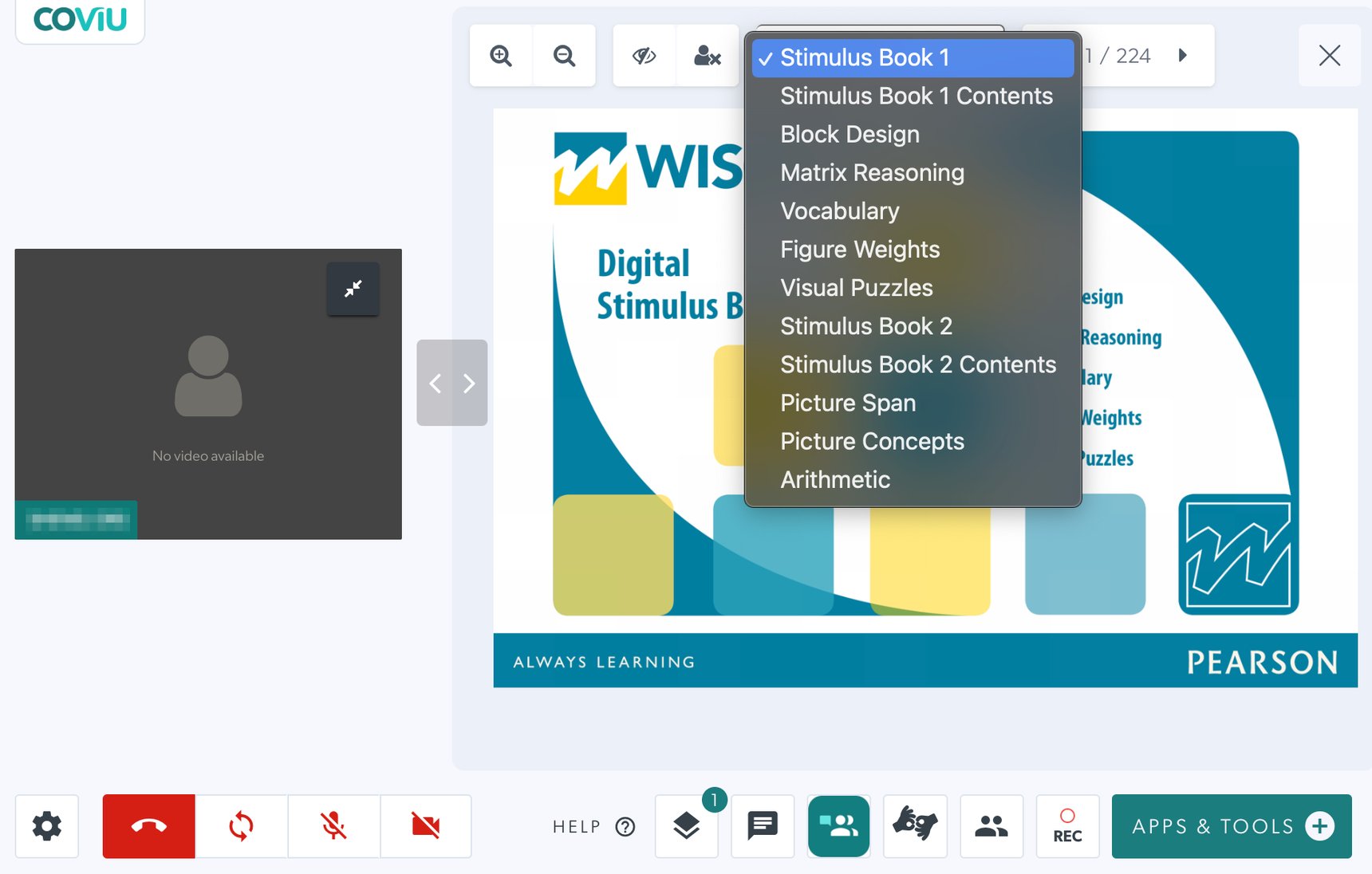This screenshot has width=1372, height=874.
Task: Select Arithmetic from the dropdown
Action: (x=913, y=479)
